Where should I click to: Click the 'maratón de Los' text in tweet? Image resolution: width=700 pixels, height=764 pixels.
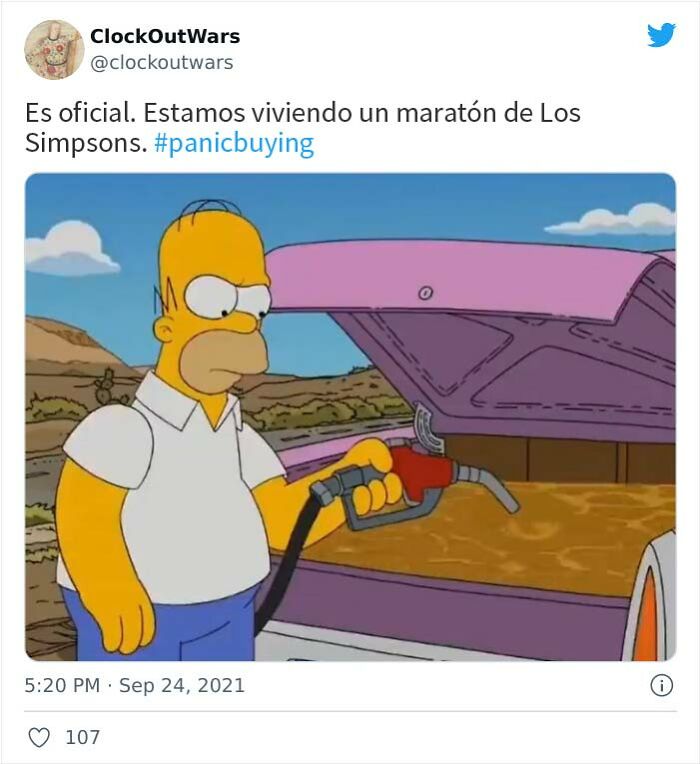tap(488, 113)
